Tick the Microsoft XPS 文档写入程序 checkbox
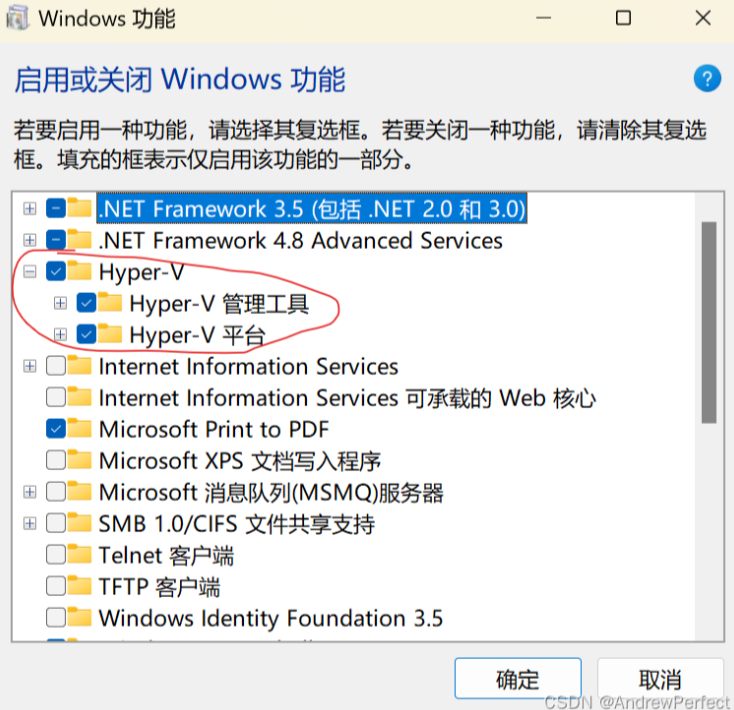The image size is (734, 710). [56, 460]
